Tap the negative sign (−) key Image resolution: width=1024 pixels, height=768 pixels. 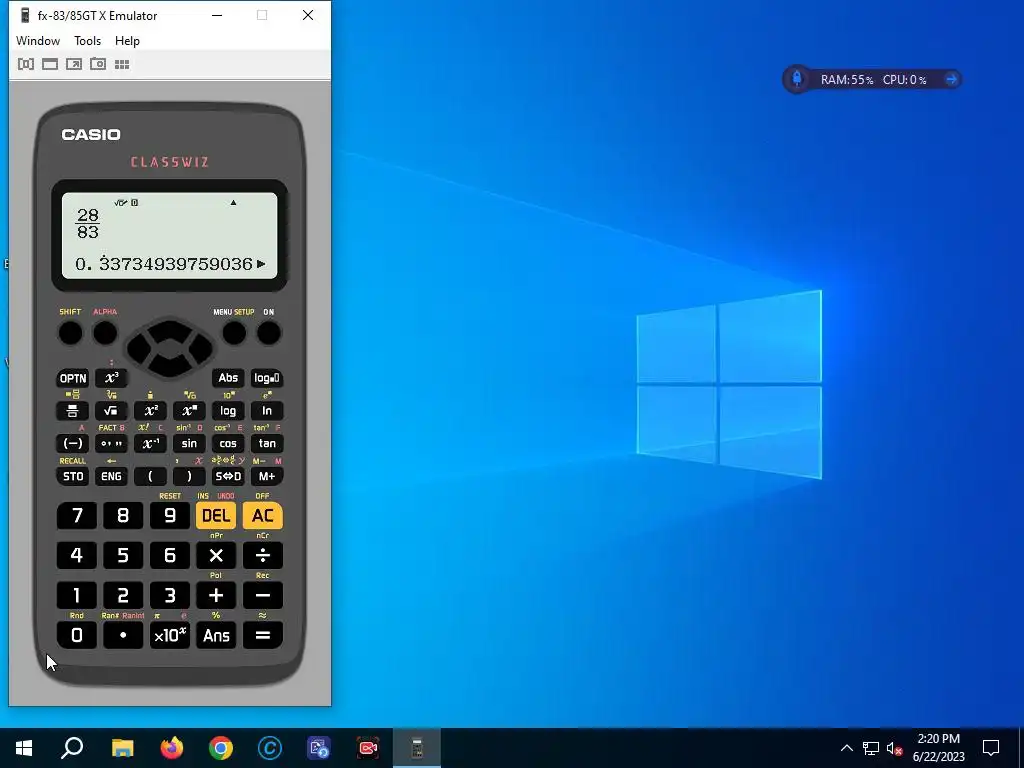[x=72, y=443]
